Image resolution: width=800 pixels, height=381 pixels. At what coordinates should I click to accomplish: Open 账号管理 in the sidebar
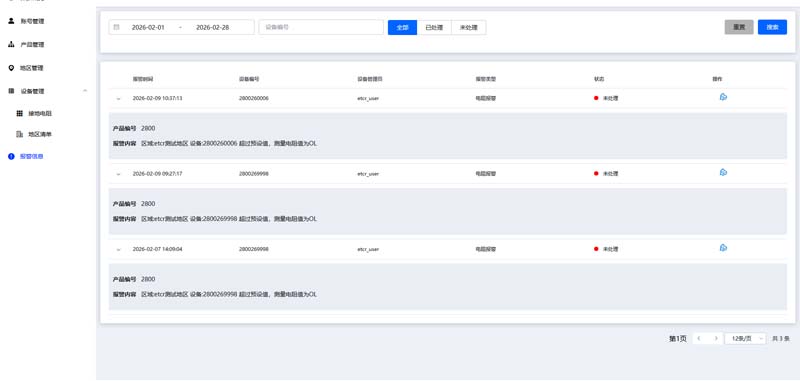click(x=32, y=21)
